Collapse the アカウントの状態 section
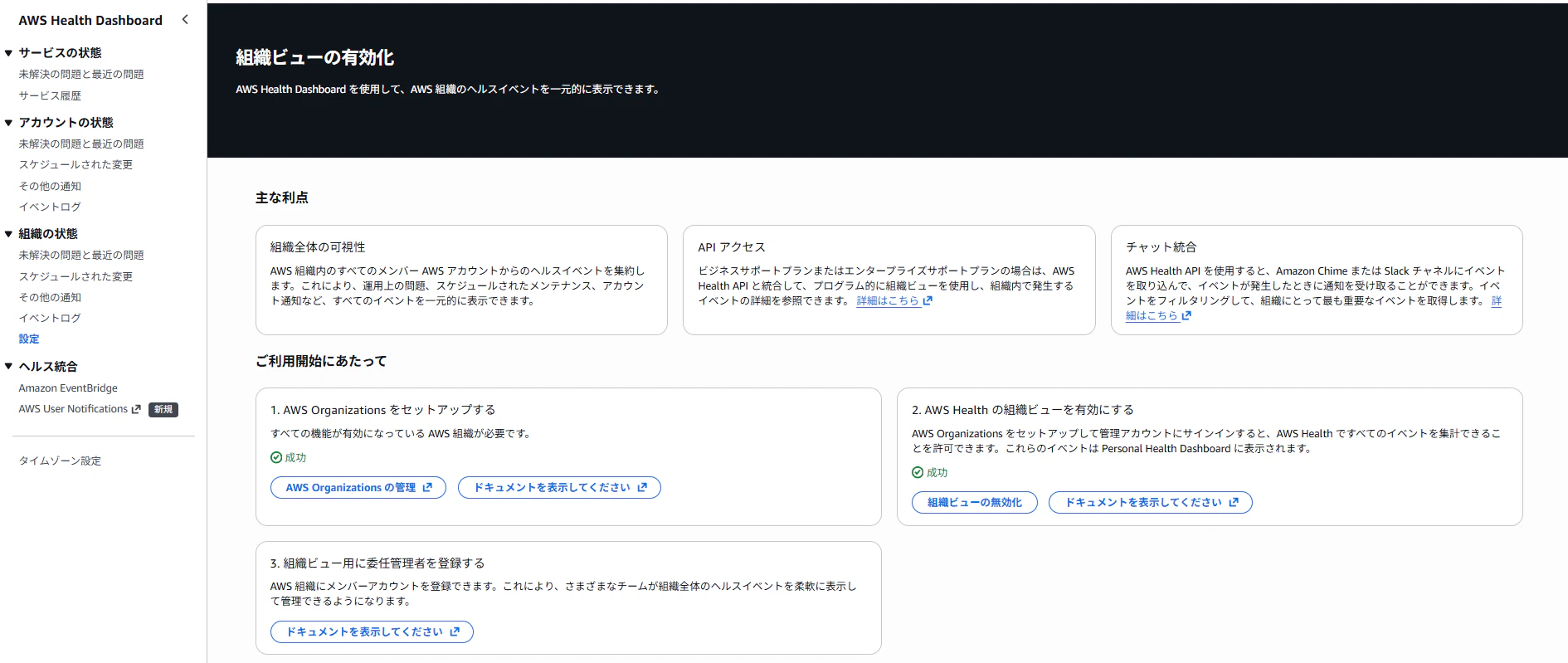Image resolution: width=1568 pixels, height=663 pixels. click(8, 123)
